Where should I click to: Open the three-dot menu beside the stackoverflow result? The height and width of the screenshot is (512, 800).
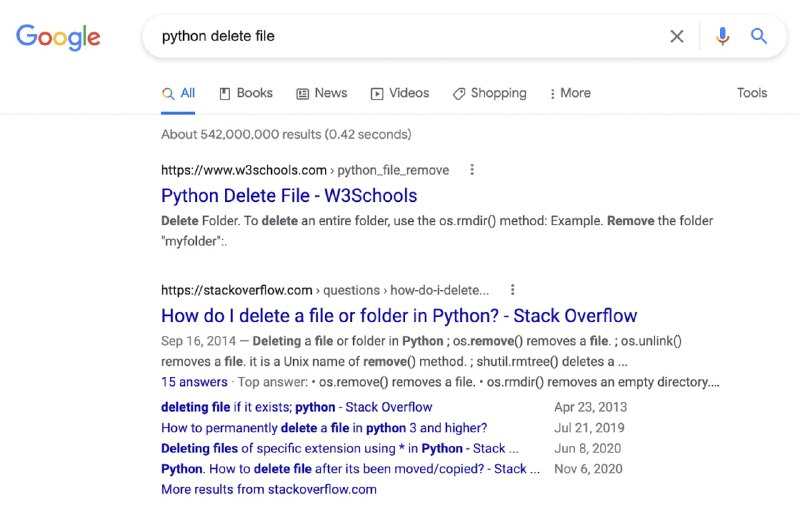[x=513, y=290]
